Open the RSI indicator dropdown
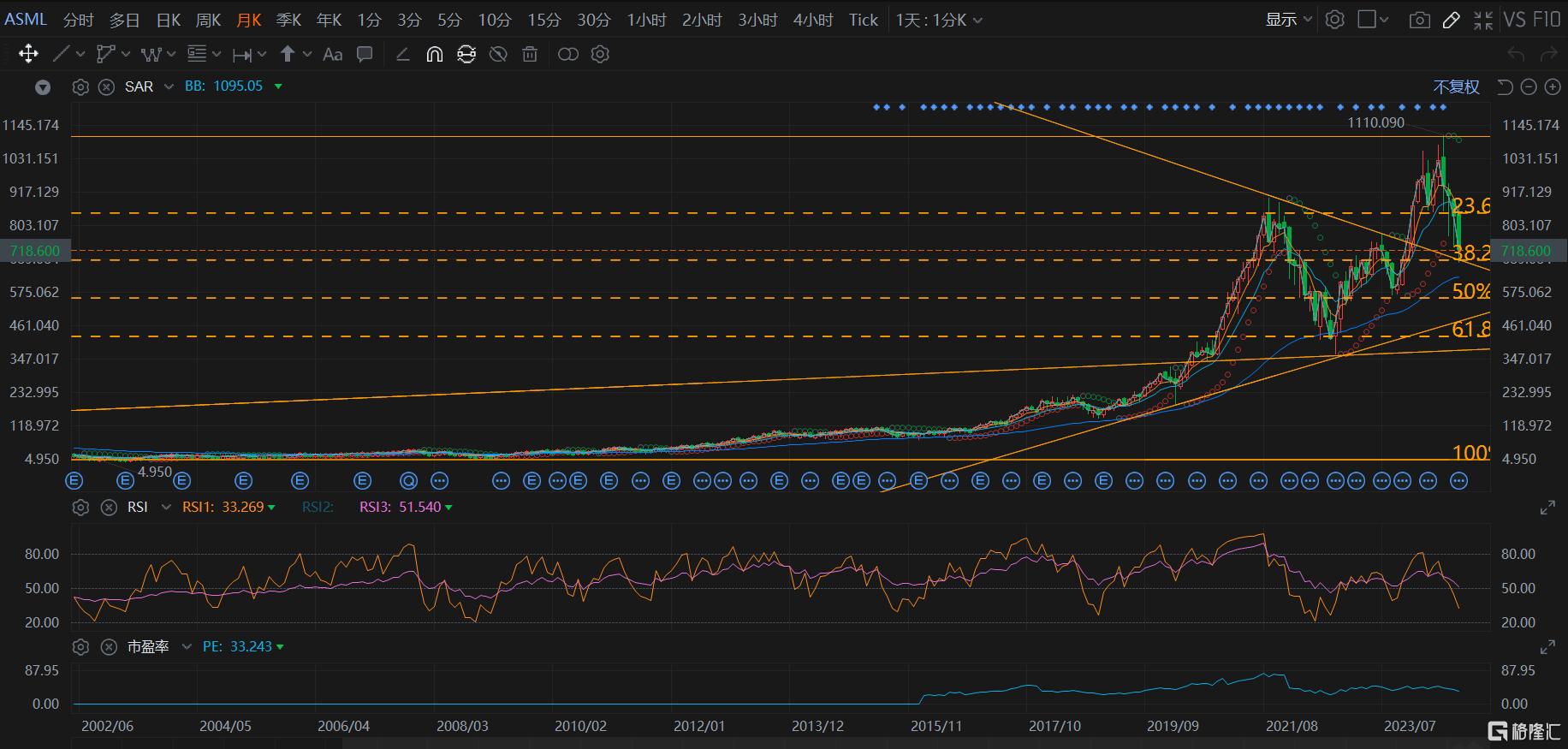The height and width of the screenshot is (749, 1568). pyautogui.click(x=165, y=507)
